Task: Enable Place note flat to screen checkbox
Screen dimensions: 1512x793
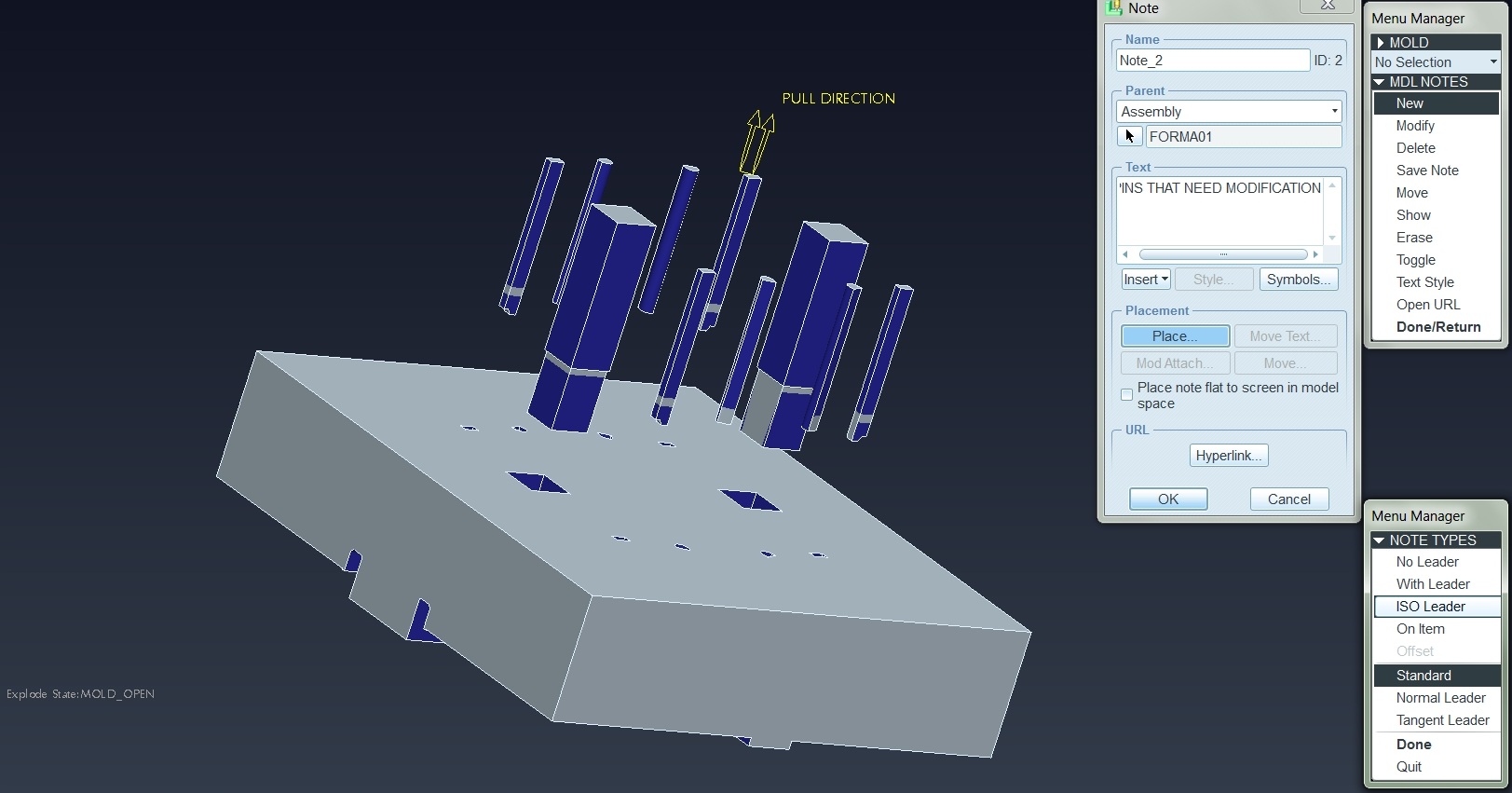Action: point(1126,395)
